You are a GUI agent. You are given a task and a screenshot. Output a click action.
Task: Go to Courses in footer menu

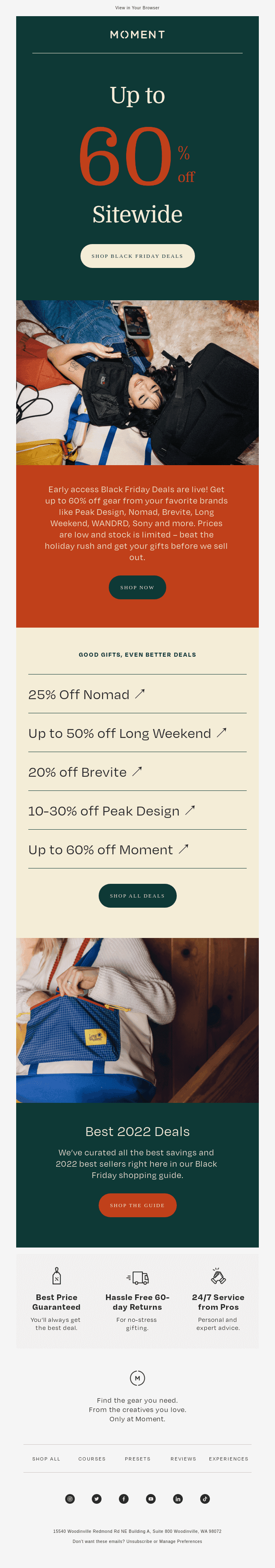click(x=92, y=1459)
